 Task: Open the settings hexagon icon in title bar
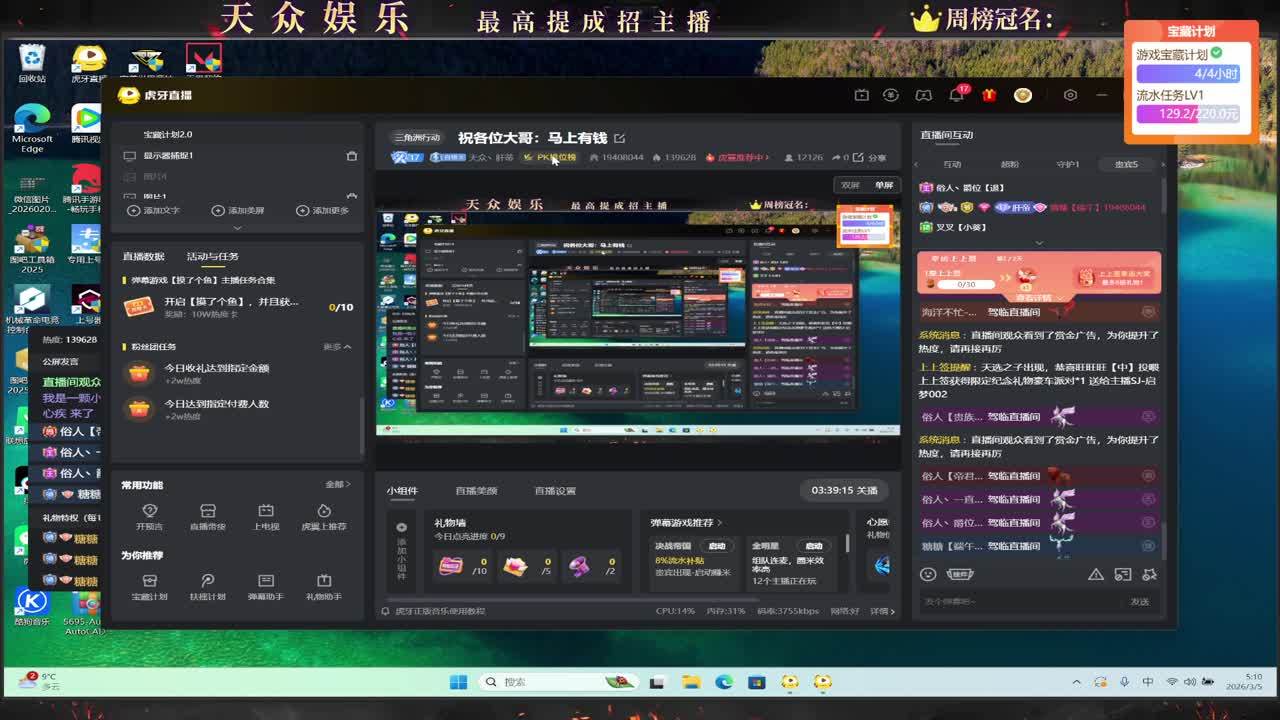(1070, 95)
